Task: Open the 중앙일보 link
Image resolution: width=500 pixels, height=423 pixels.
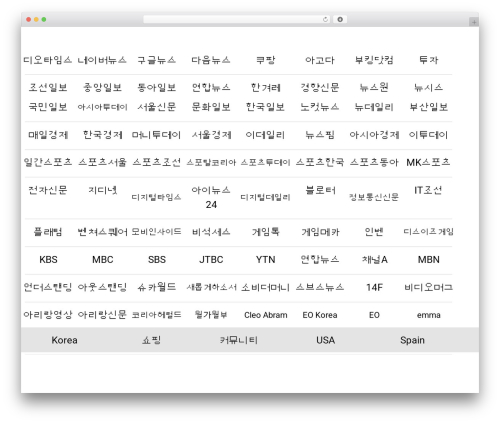Action: (x=102, y=88)
